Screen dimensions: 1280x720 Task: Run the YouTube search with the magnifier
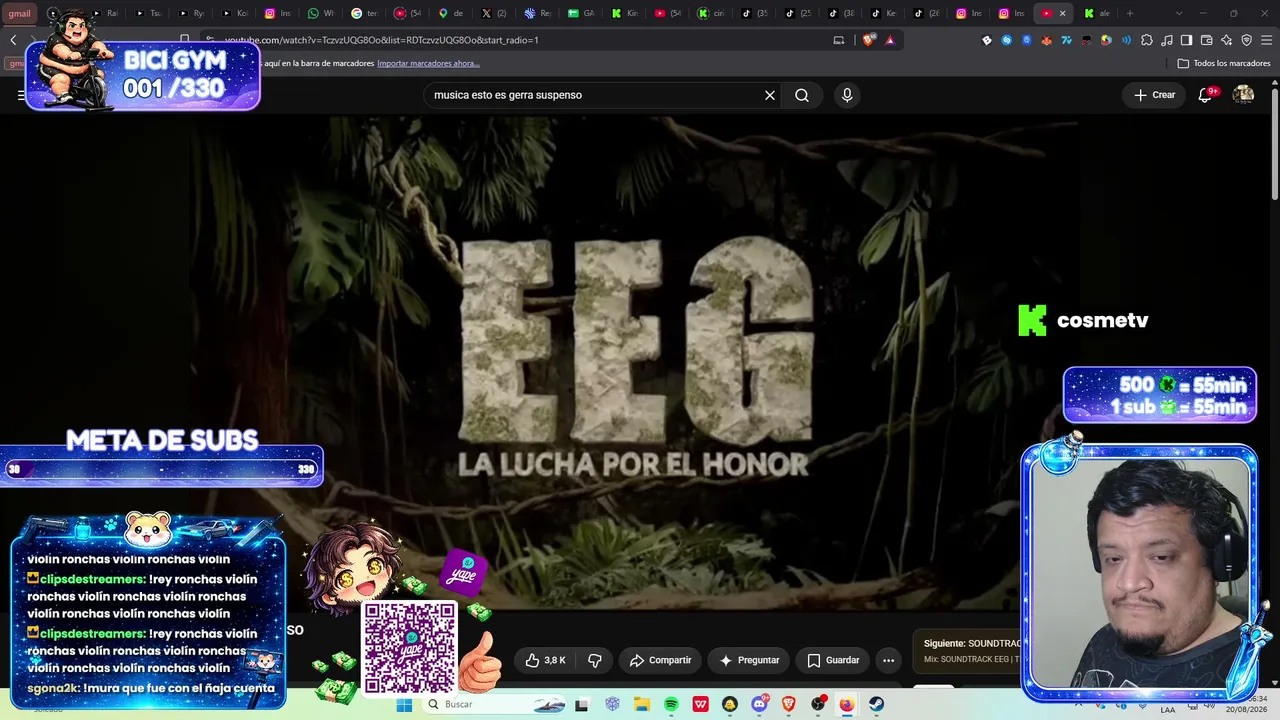(802, 95)
